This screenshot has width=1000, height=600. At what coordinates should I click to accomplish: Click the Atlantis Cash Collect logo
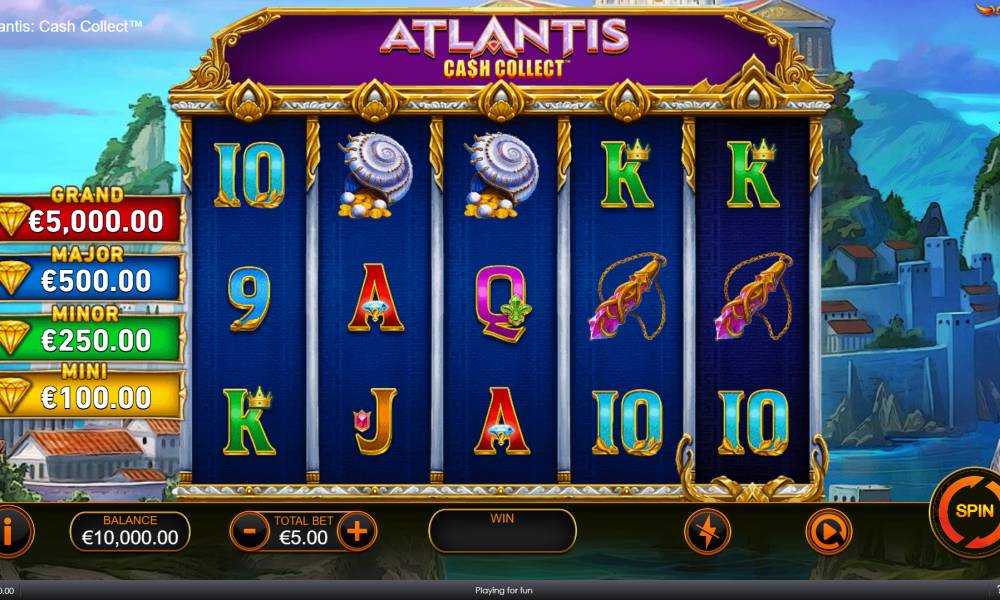pyautogui.click(x=504, y=48)
